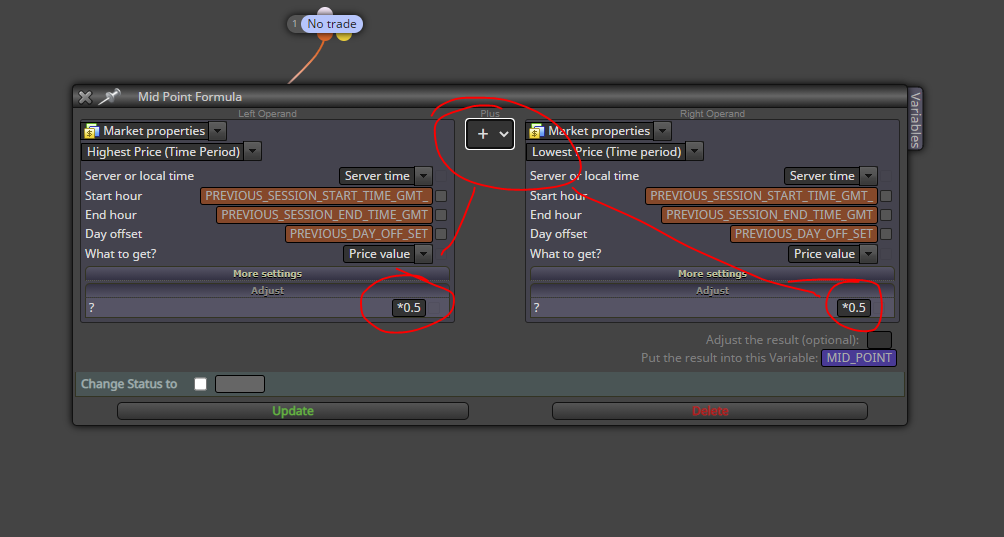Expand the Lowest Price (Time period) dropdown
Screen dimensions: 1004x537
(695, 152)
